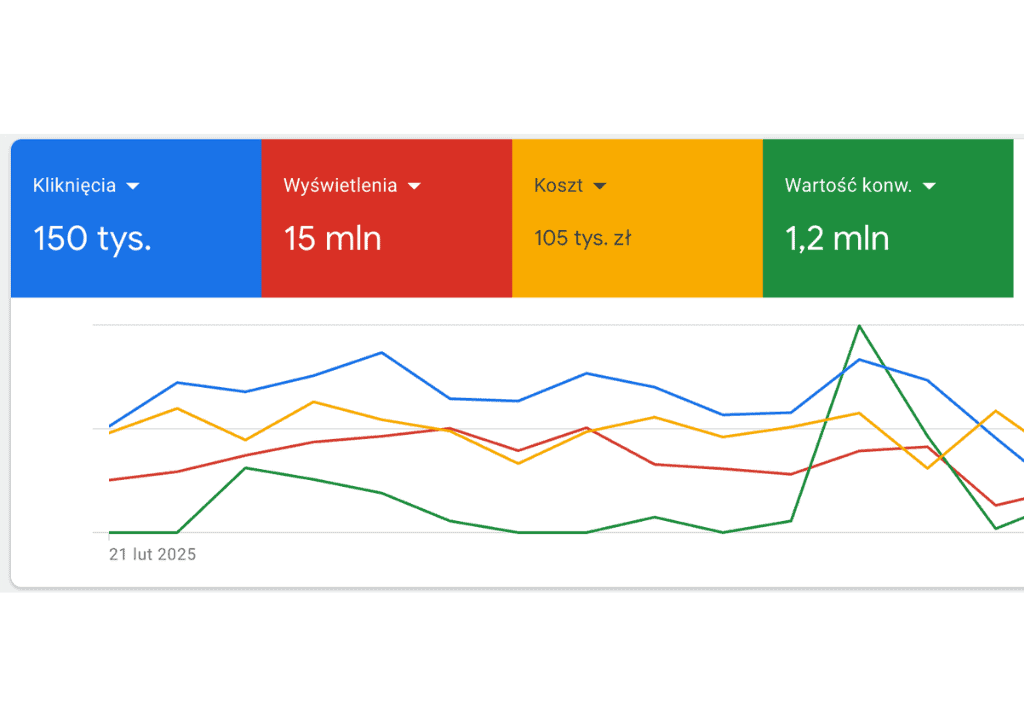Select the Wartość konw. label text
This screenshot has height=726, width=1024.
click(848, 186)
